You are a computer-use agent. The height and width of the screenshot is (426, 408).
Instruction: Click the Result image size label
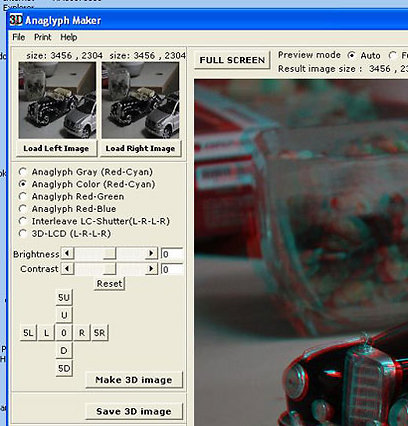tap(320, 69)
